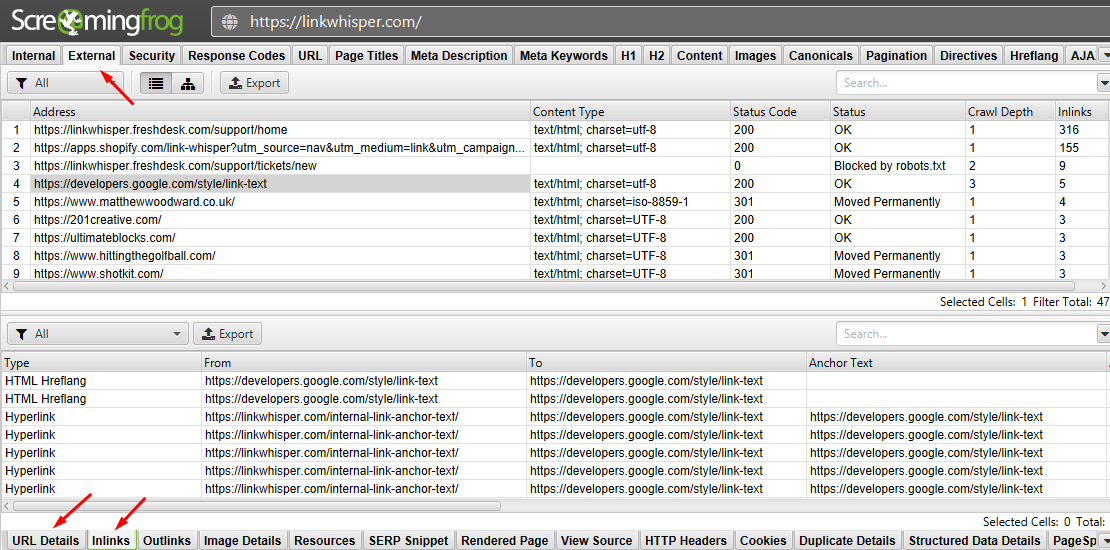
Task: Click the lower pane search field
Action: click(x=966, y=333)
